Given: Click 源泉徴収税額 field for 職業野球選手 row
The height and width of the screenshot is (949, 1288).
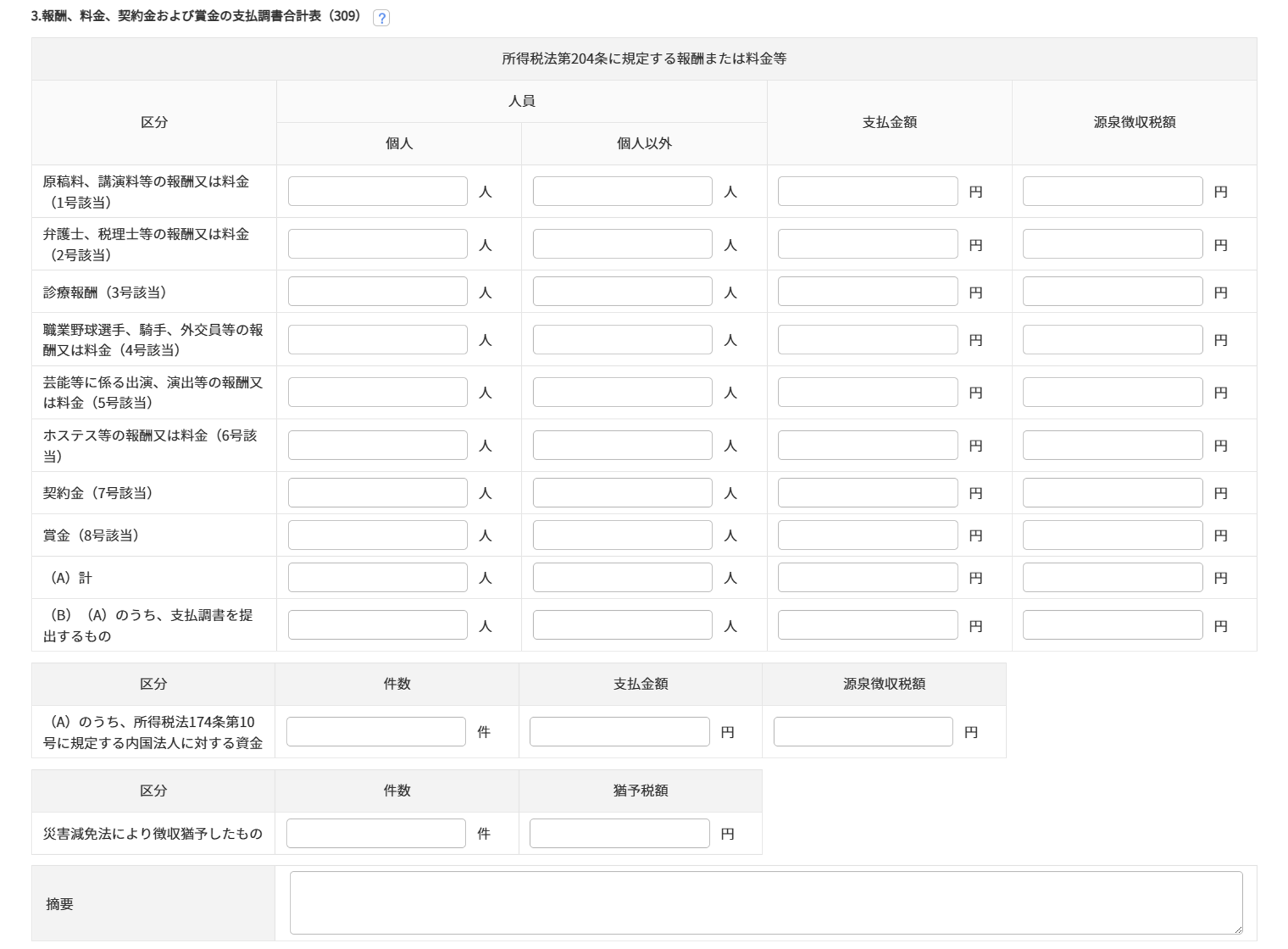Looking at the screenshot, I should (1112, 340).
